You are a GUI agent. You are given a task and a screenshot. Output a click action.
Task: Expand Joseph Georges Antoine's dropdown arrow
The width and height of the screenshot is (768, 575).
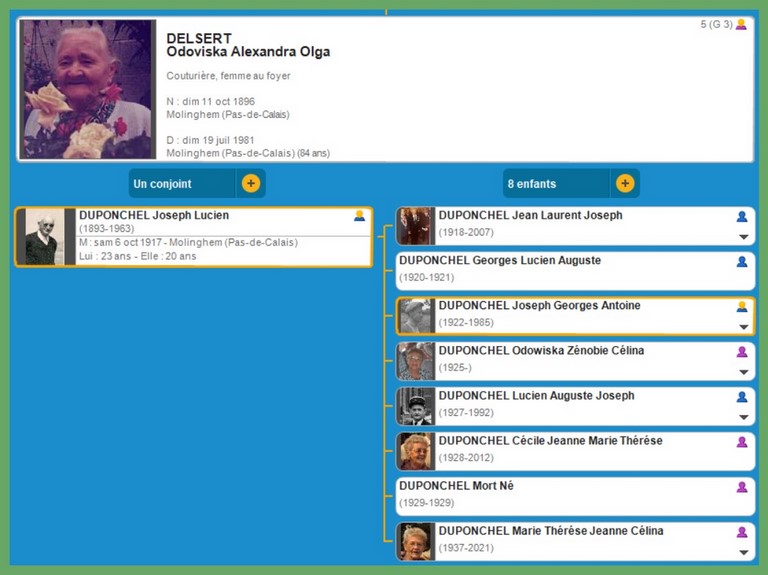(x=743, y=327)
